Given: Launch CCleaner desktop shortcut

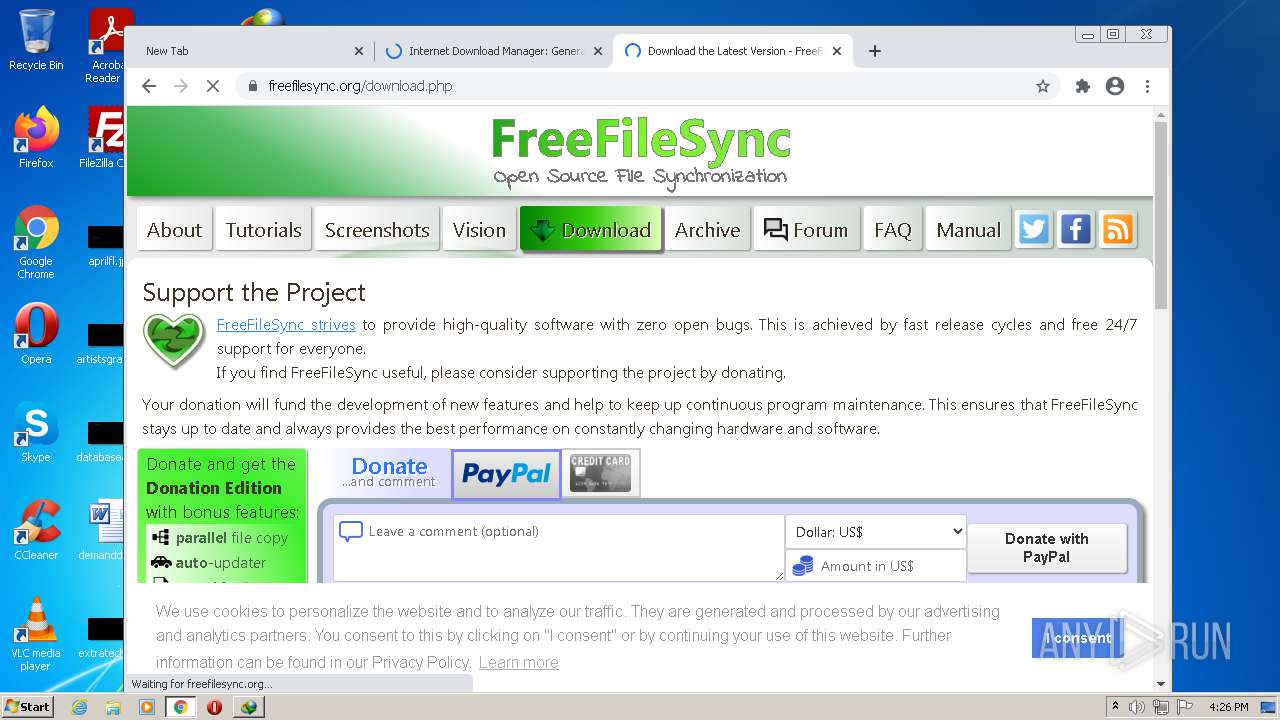Looking at the screenshot, I should coord(36,530).
